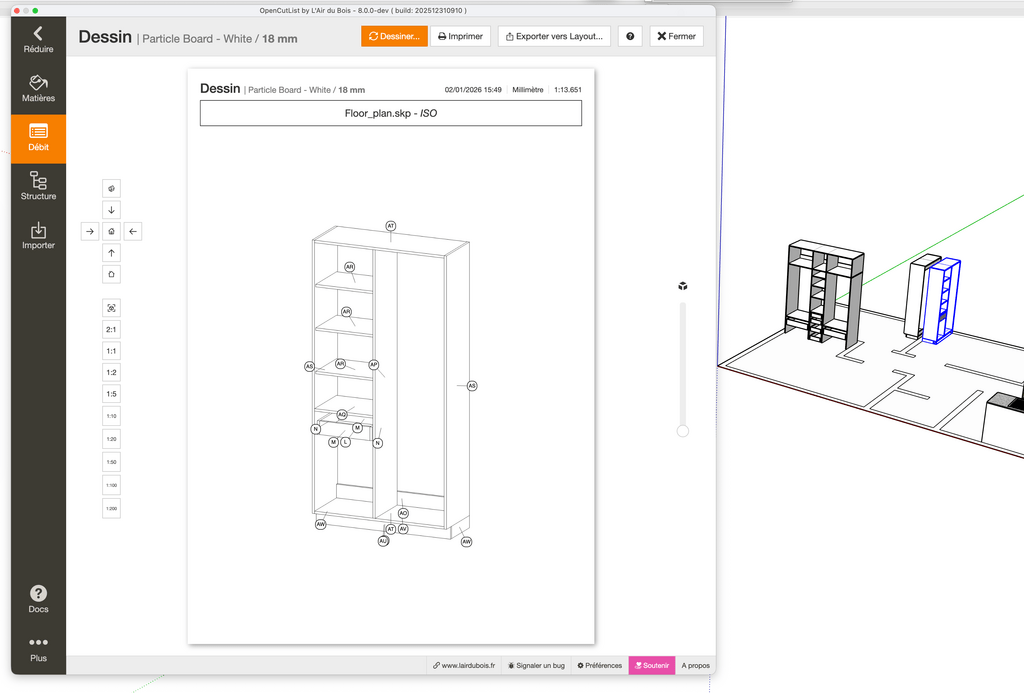This screenshot has width=1024, height=693.
Task: Click the home front view button
Action: [112, 232]
